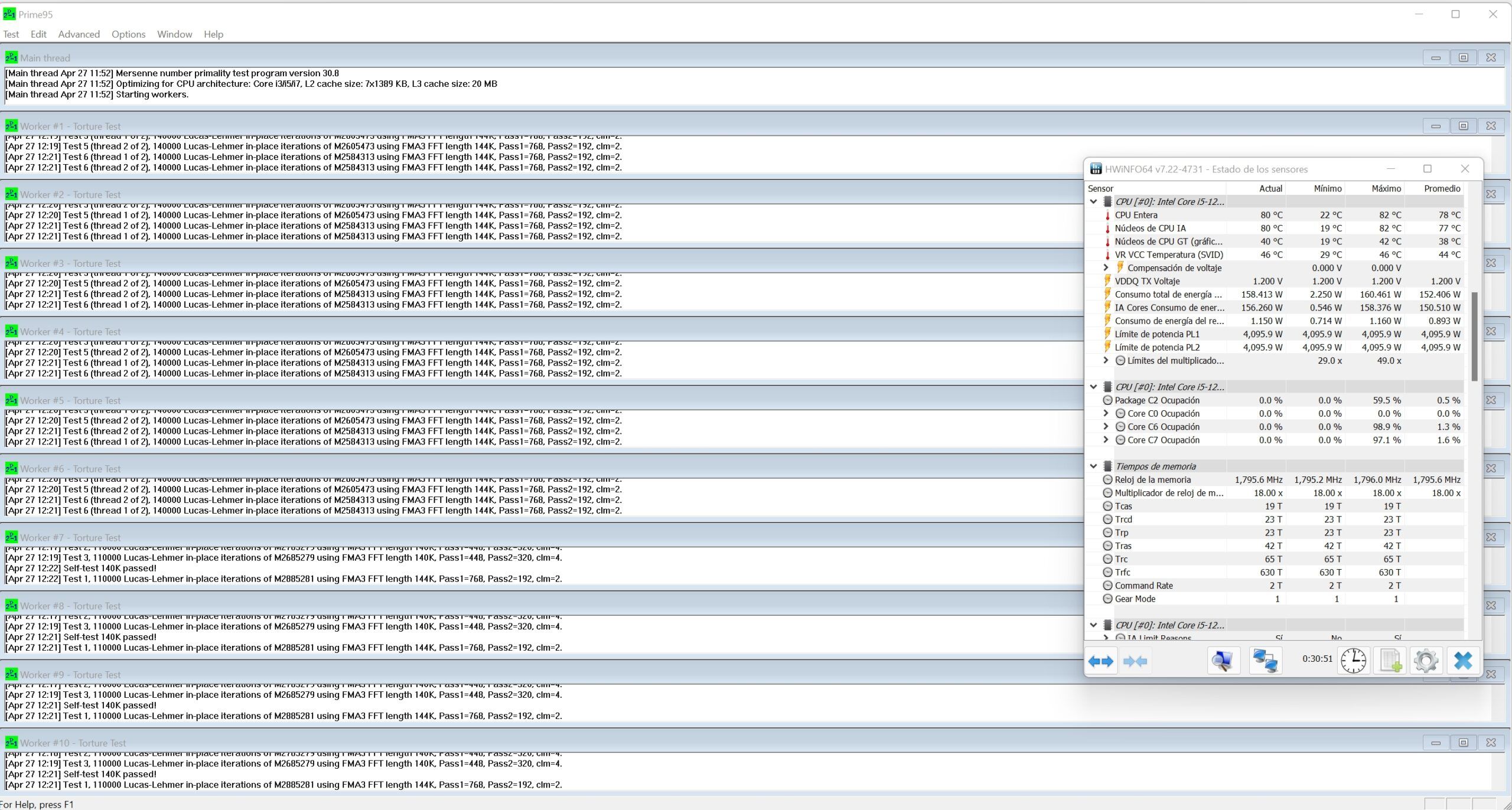Screen dimensions: 1512x810
Task: Click the expand-view blue arrows icon in HWiNFO
Action: click(1101, 661)
